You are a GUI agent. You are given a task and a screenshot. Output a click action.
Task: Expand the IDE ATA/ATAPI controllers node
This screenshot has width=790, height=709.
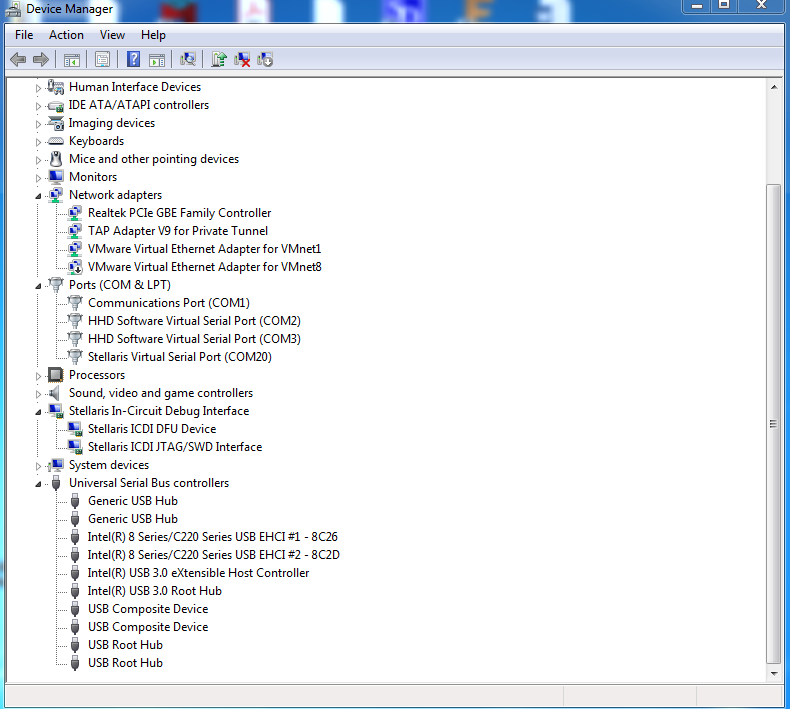[38, 106]
